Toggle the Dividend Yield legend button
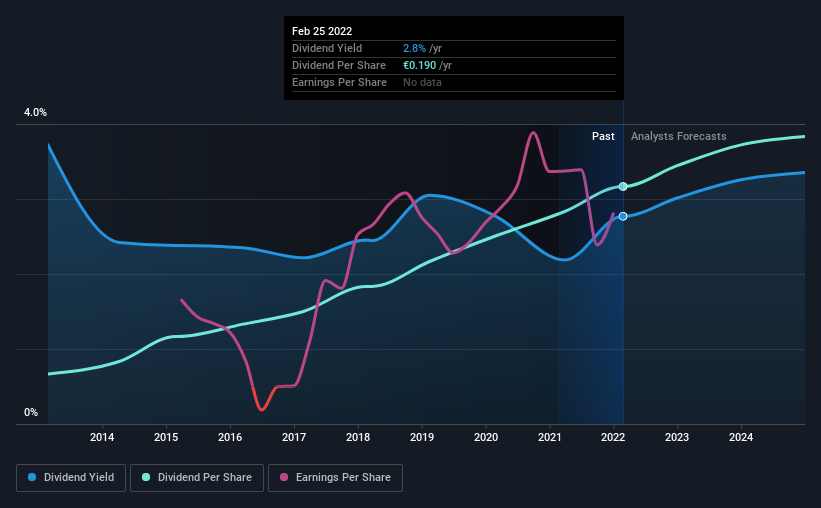 point(71,478)
